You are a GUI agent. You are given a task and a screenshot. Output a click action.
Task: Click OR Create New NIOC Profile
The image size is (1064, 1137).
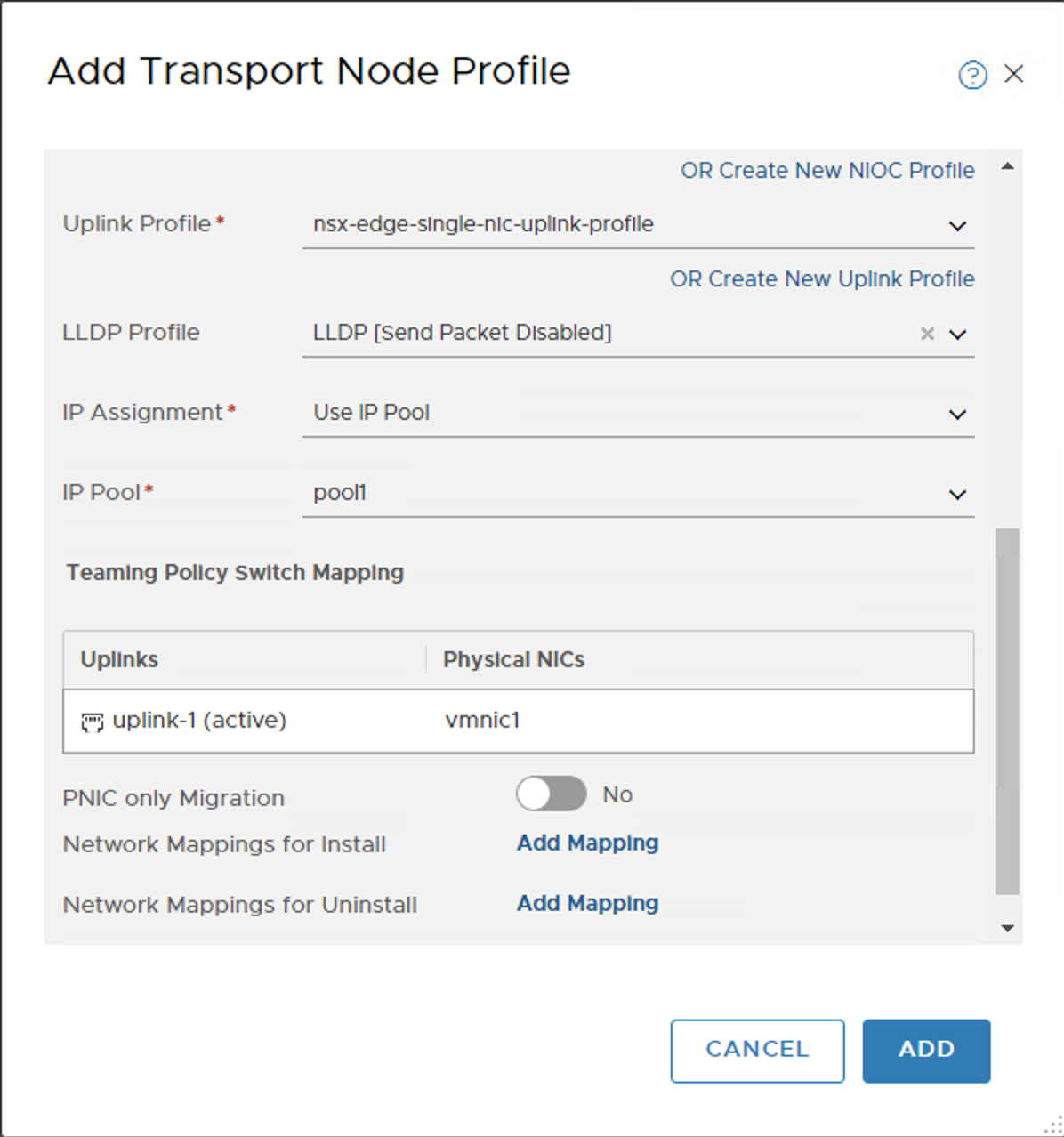click(x=826, y=170)
